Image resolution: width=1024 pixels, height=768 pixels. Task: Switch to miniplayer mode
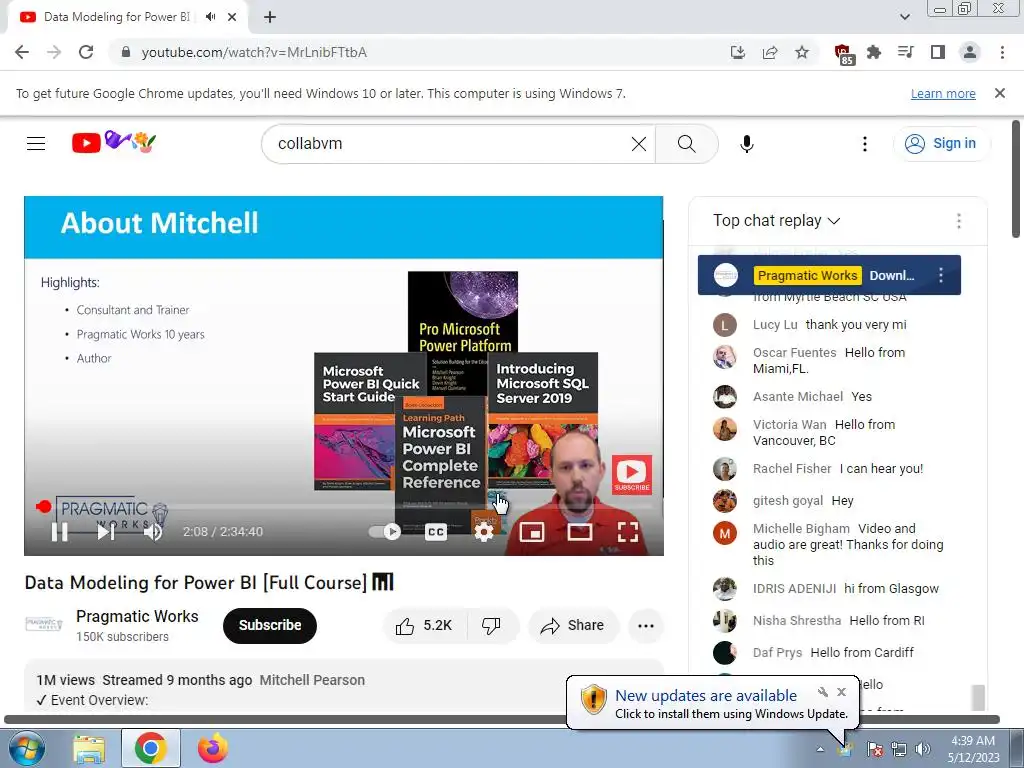click(x=532, y=532)
